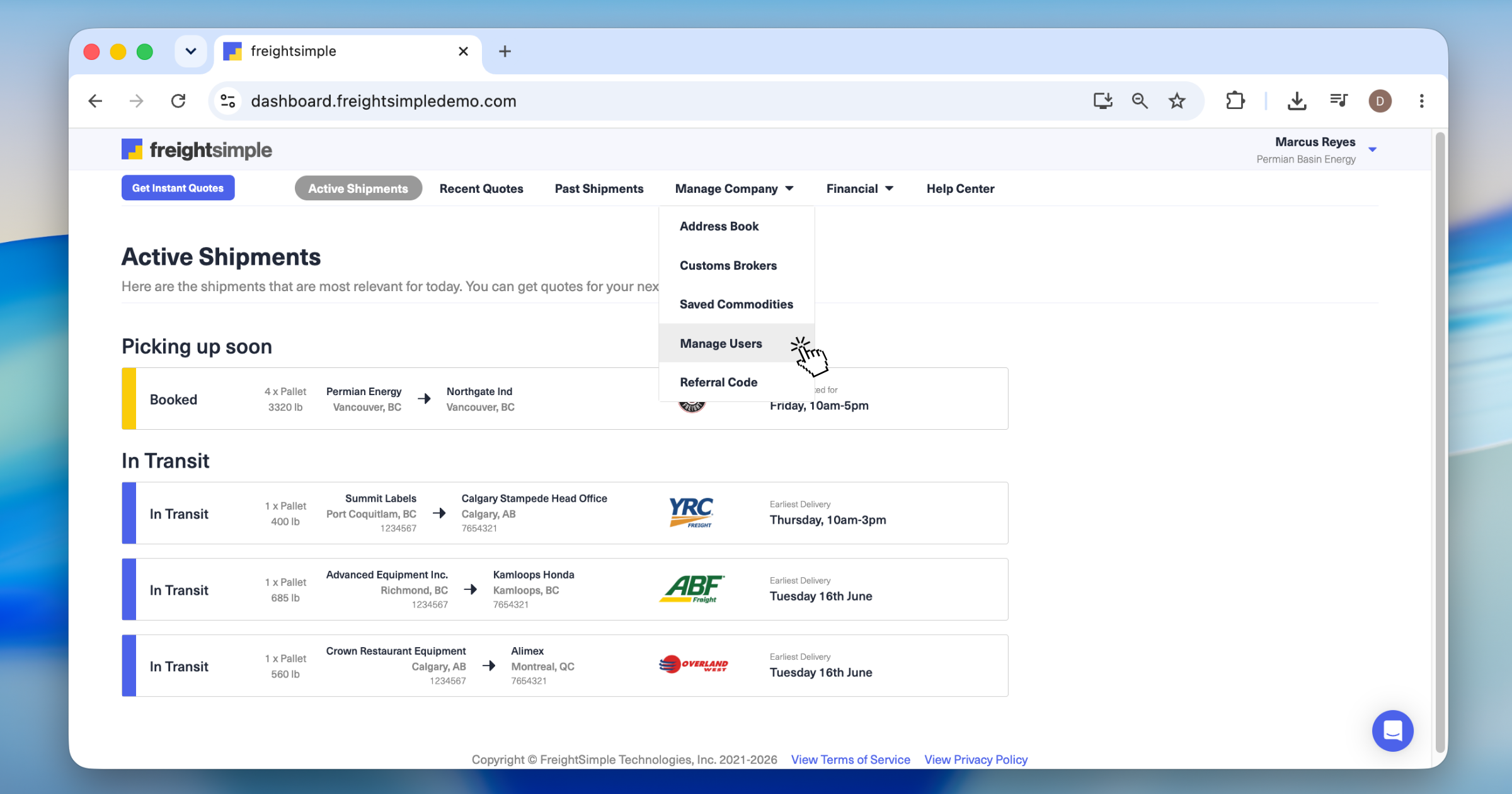Select Customs Brokers from the menu
This screenshot has height=794, width=1512.
(736, 265)
